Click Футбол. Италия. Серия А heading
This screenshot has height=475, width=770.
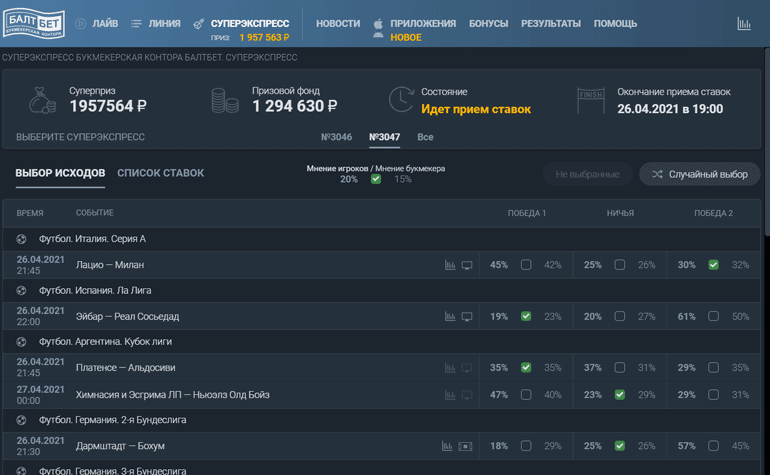(92, 239)
